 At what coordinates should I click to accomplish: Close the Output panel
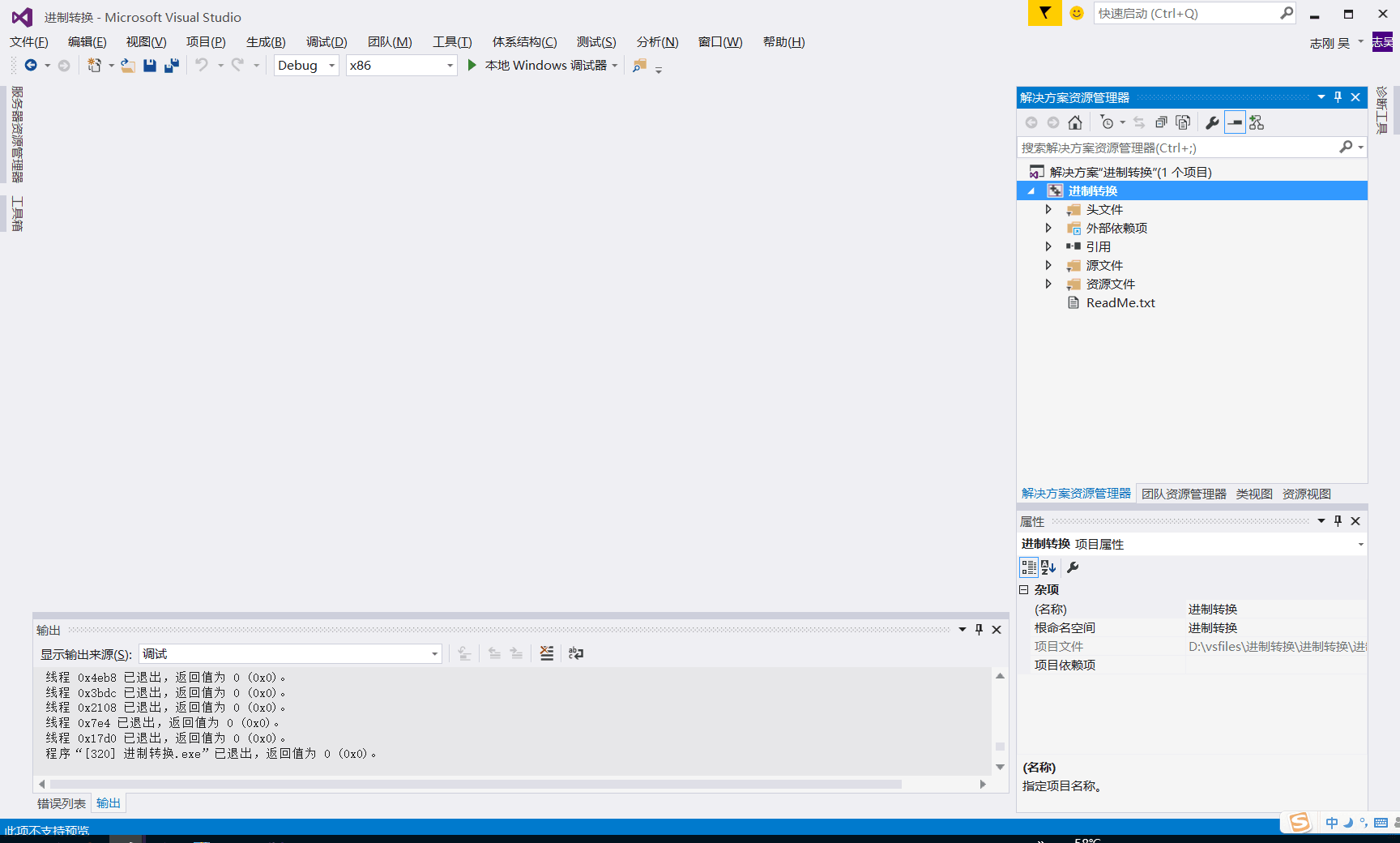point(997,630)
